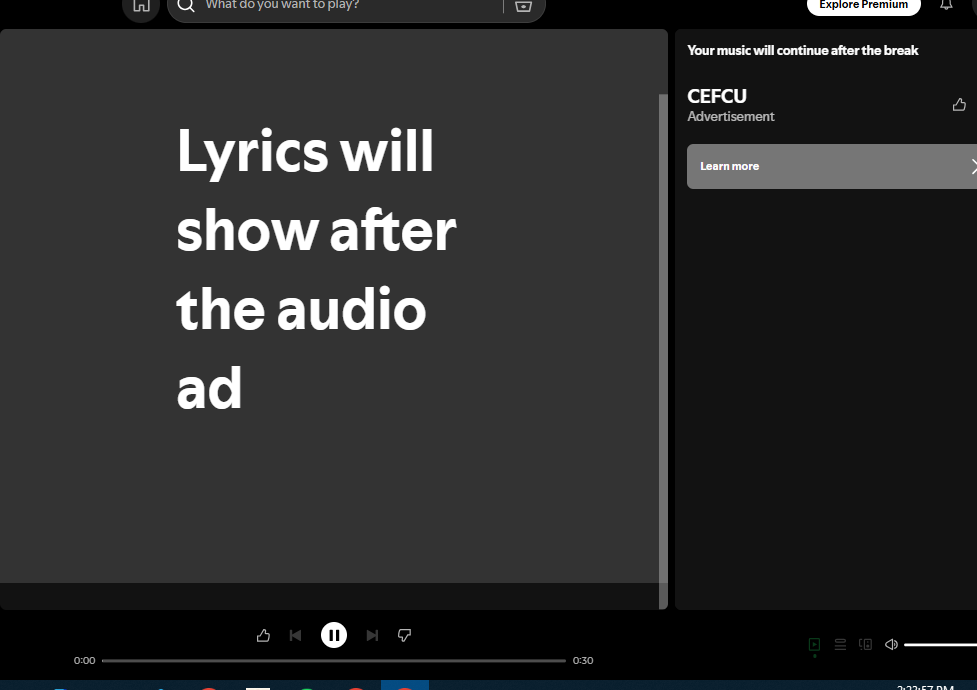Click the playback progress bar
977x690 pixels.
333,660
